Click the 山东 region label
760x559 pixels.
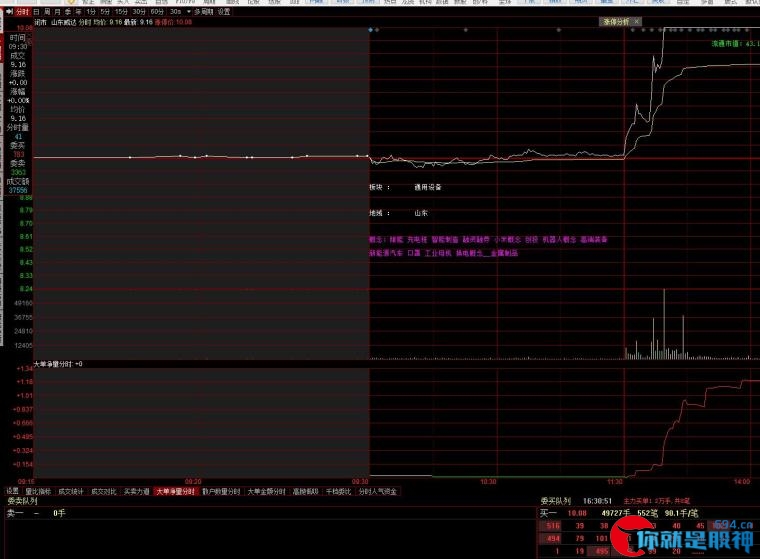pos(421,213)
